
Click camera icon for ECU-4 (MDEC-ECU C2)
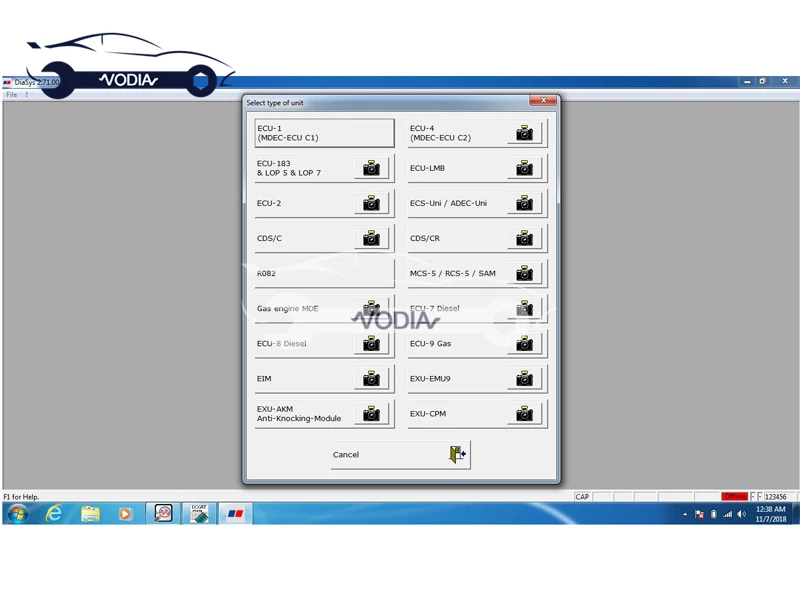click(524, 133)
